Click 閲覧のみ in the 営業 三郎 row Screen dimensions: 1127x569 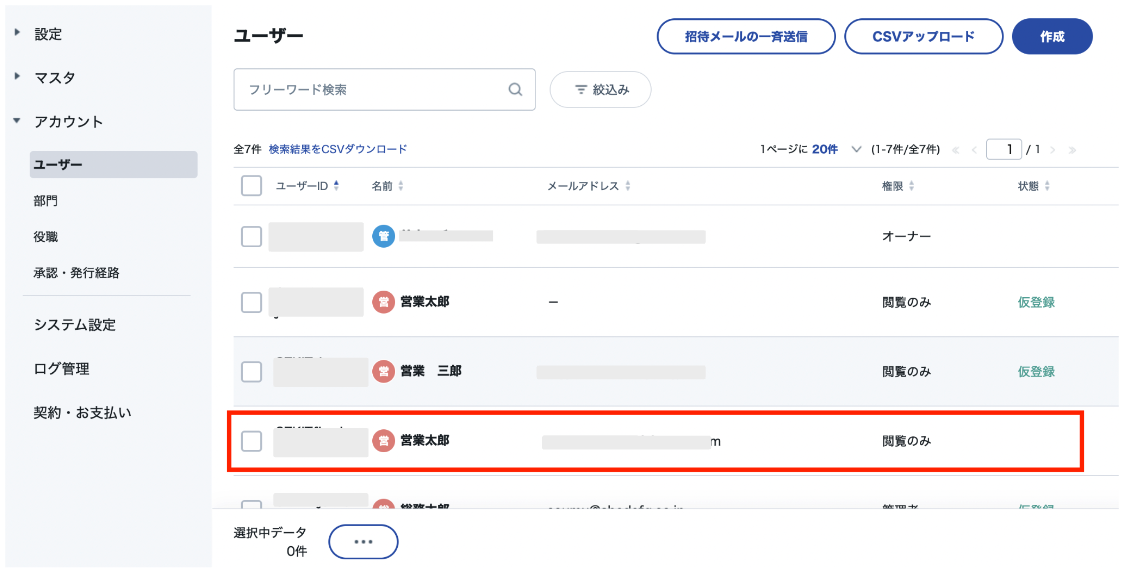click(906, 371)
